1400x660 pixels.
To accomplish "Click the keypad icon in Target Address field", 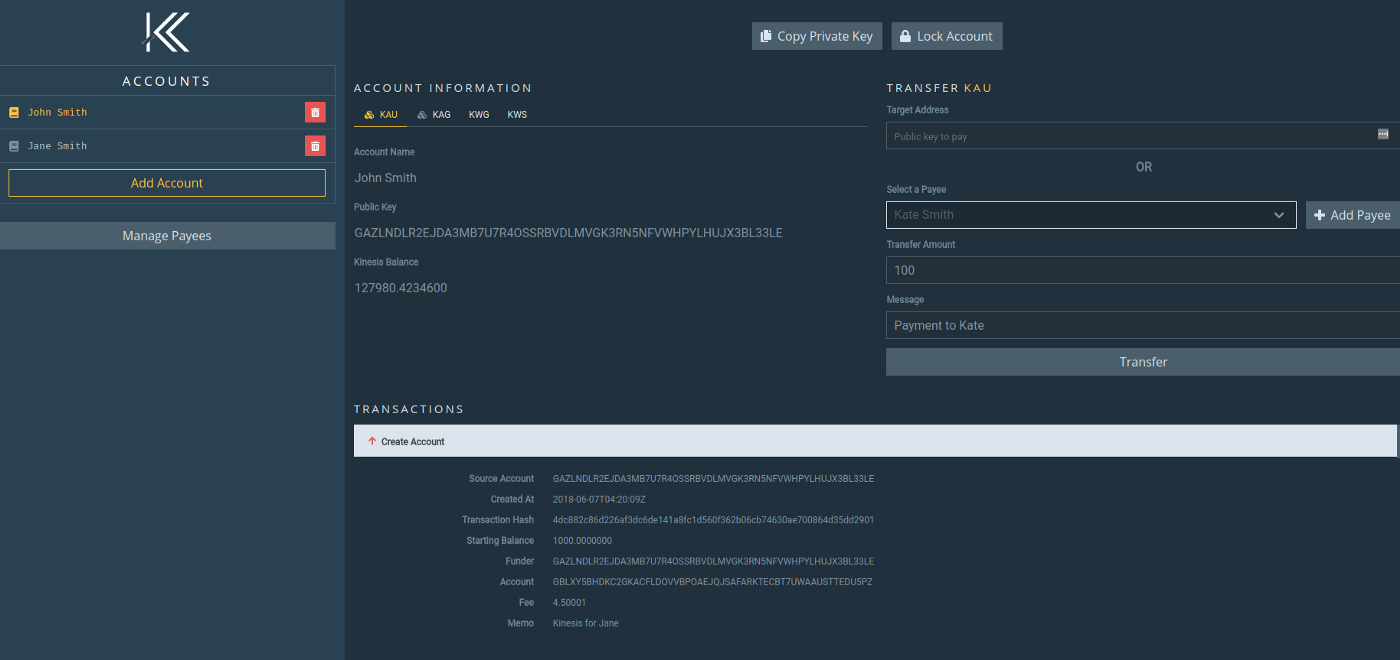I will (1383, 134).
